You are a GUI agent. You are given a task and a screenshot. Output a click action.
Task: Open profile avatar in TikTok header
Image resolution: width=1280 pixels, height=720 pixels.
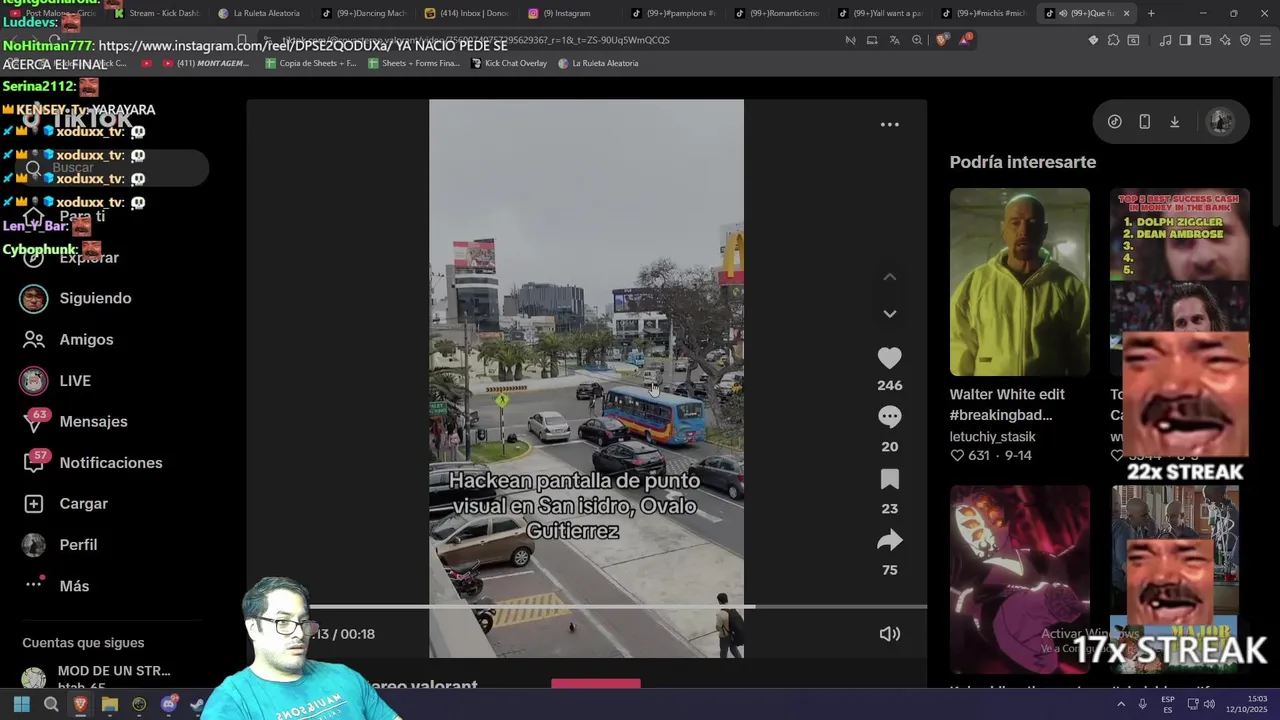pos(1220,121)
